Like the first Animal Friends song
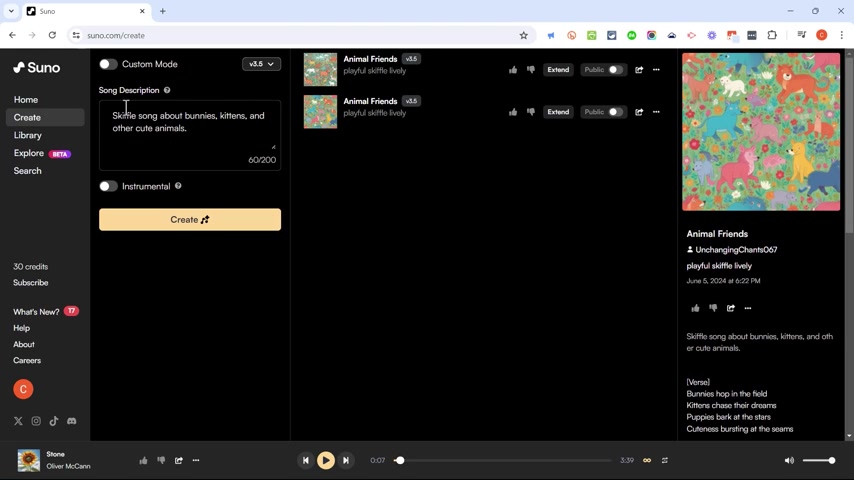The image size is (854, 480). [513, 70]
